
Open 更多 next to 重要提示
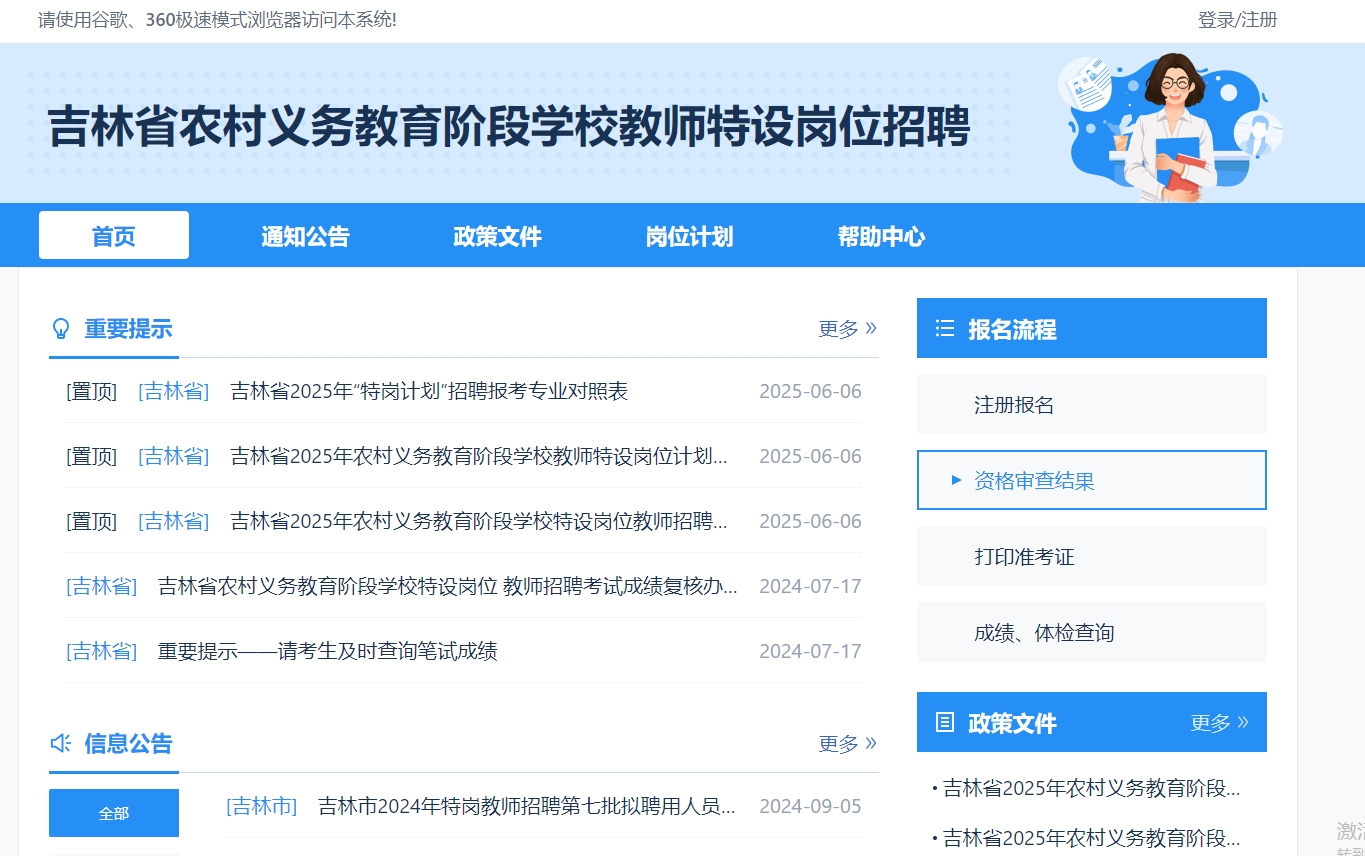[x=847, y=329]
